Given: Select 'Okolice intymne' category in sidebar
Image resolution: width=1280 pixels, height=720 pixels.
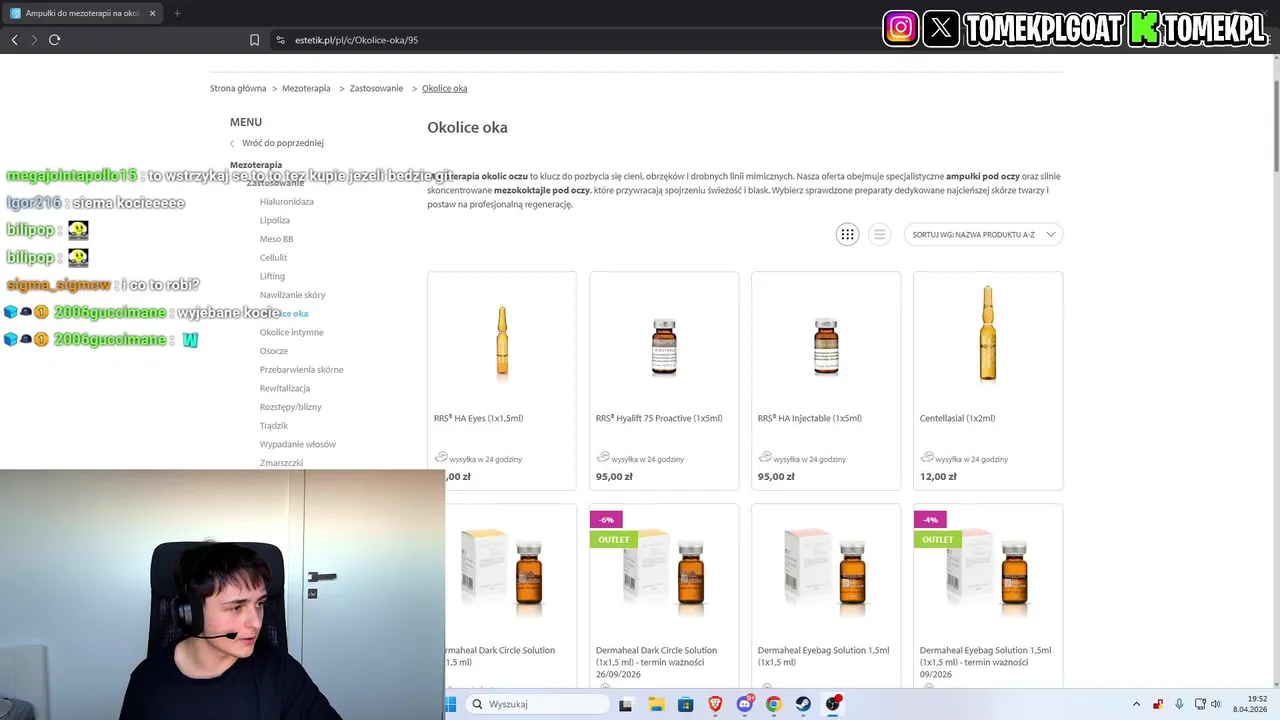Looking at the screenshot, I should [x=292, y=332].
